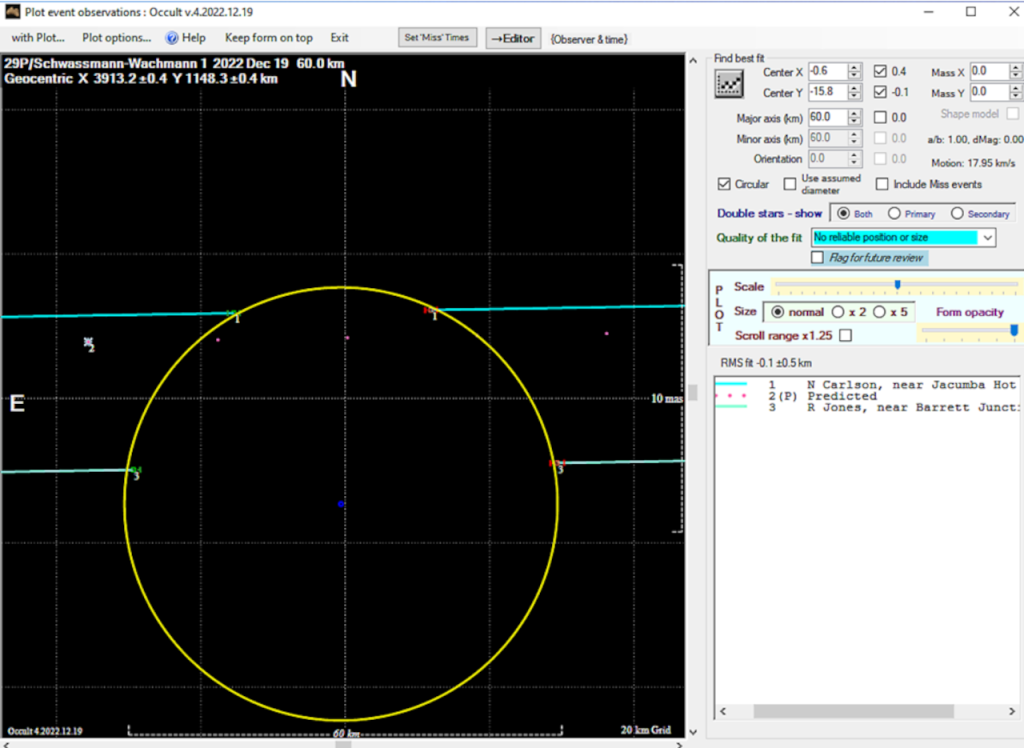The height and width of the screenshot is (748, 1024).
Task: Open the with Plot... menu
Action: (36, 38)
